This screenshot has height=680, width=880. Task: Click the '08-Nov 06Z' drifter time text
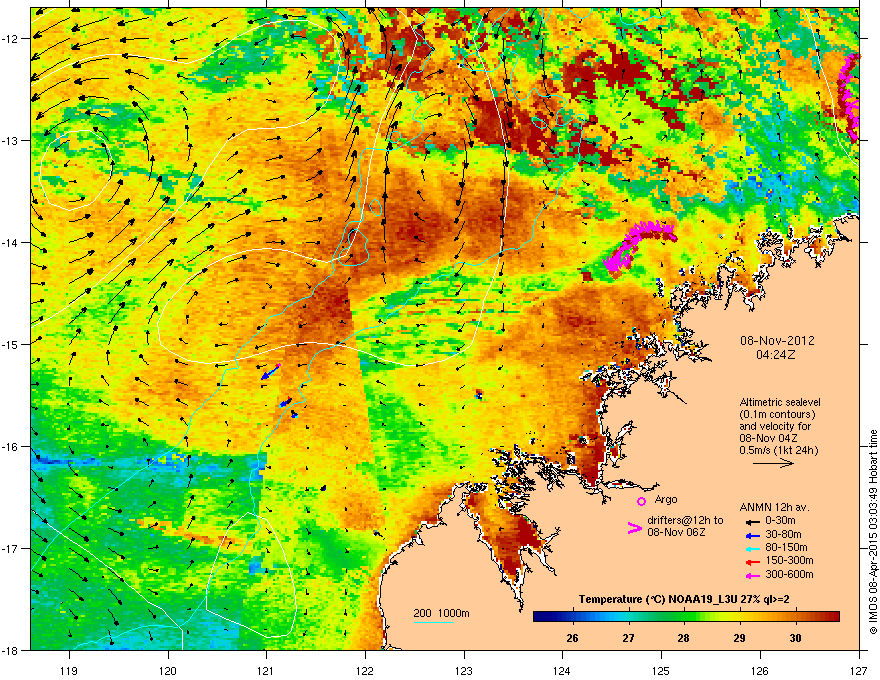pyautogui.click(x=676, y=532)
